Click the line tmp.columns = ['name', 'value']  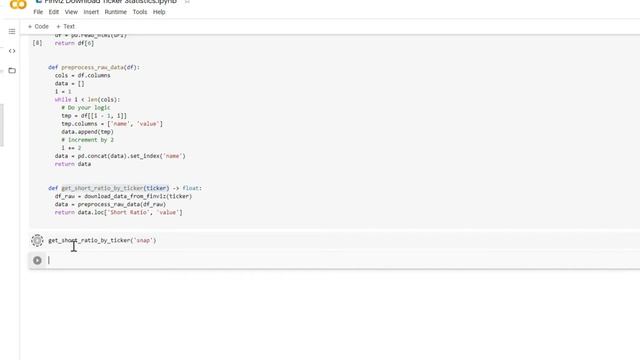coord(112,124)
